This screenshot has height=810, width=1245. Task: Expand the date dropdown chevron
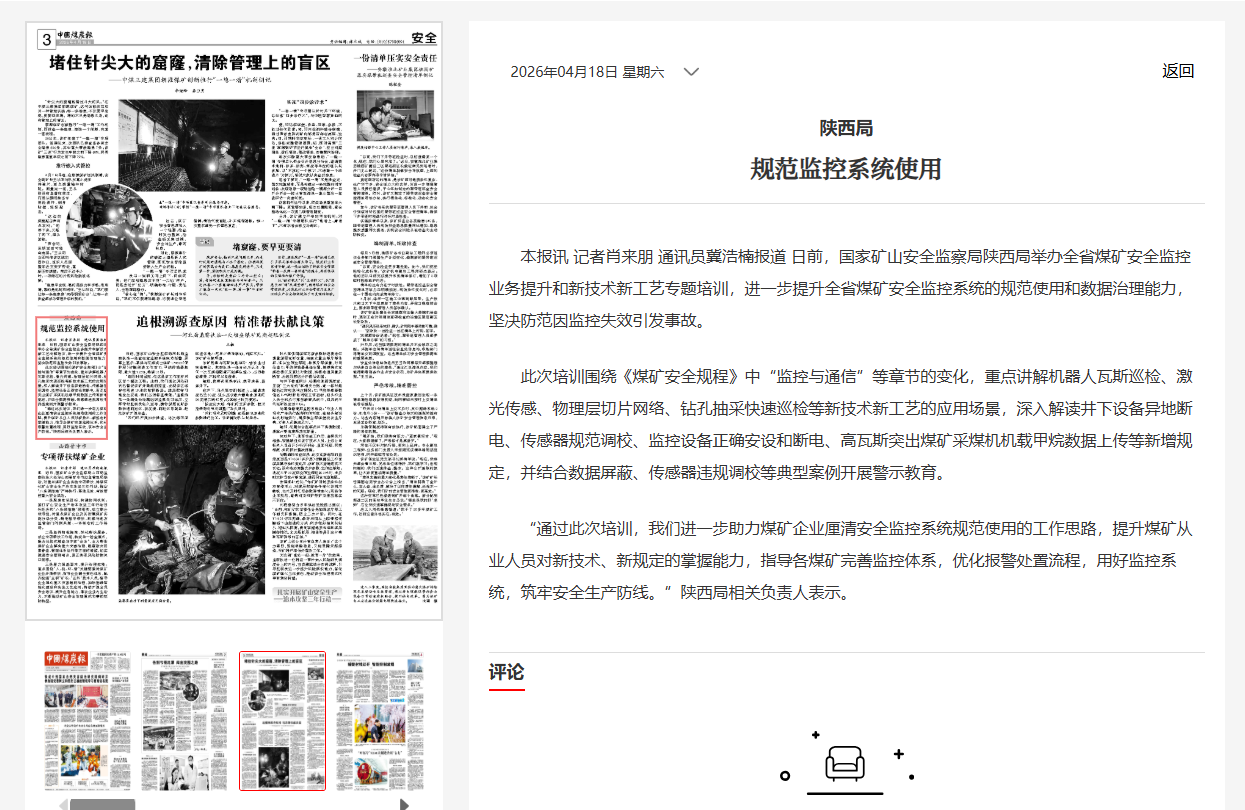[690, 72]
